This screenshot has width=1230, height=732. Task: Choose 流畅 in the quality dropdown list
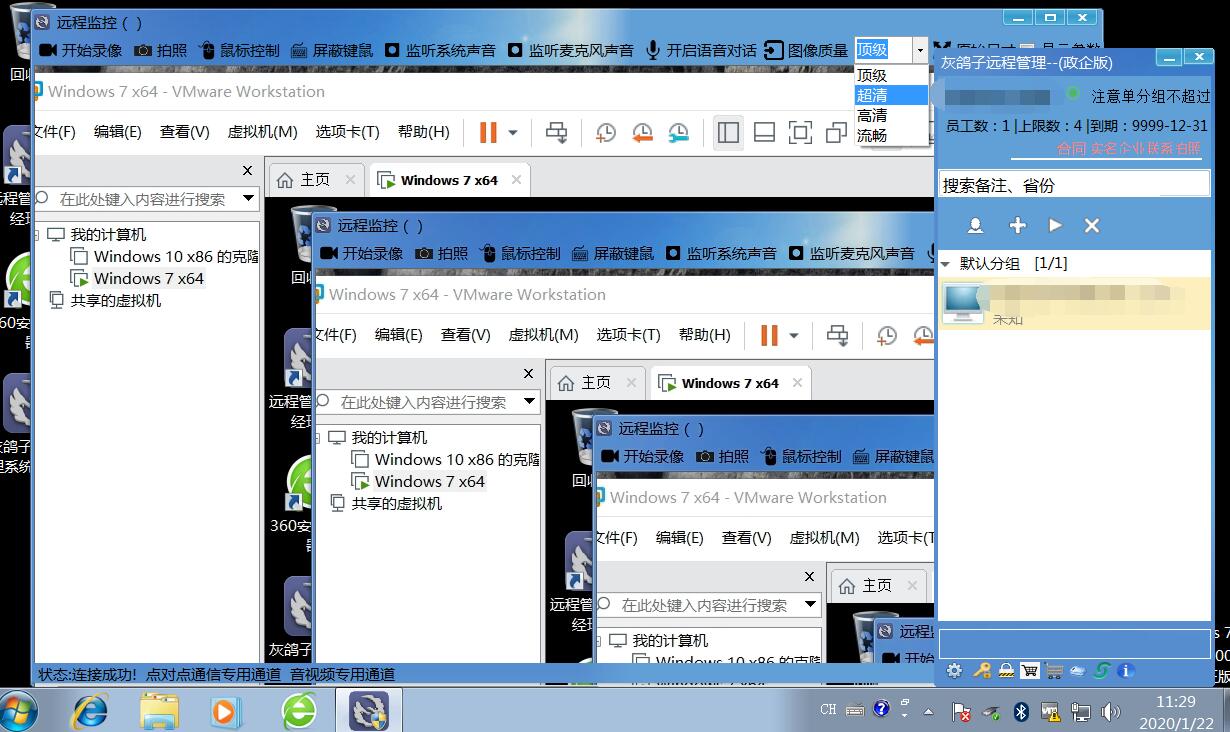891,135
